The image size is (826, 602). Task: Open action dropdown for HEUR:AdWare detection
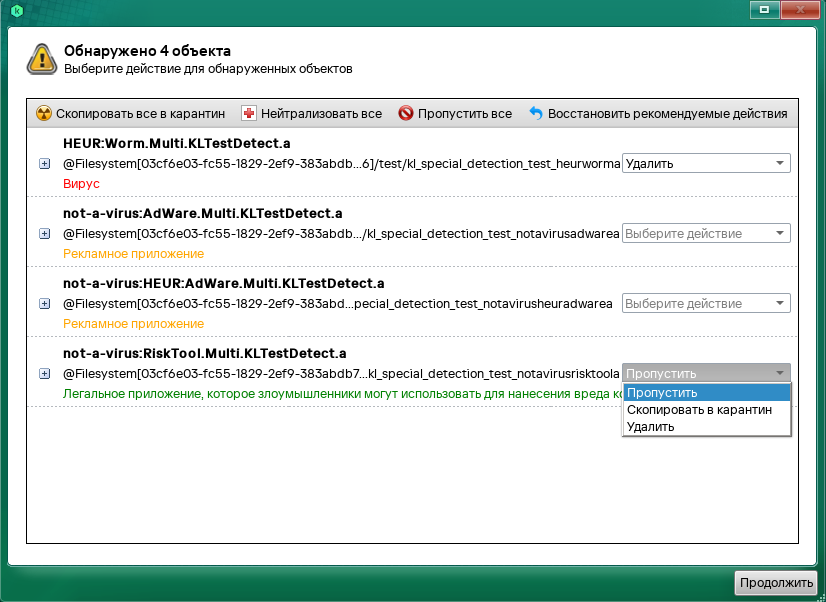706,304
